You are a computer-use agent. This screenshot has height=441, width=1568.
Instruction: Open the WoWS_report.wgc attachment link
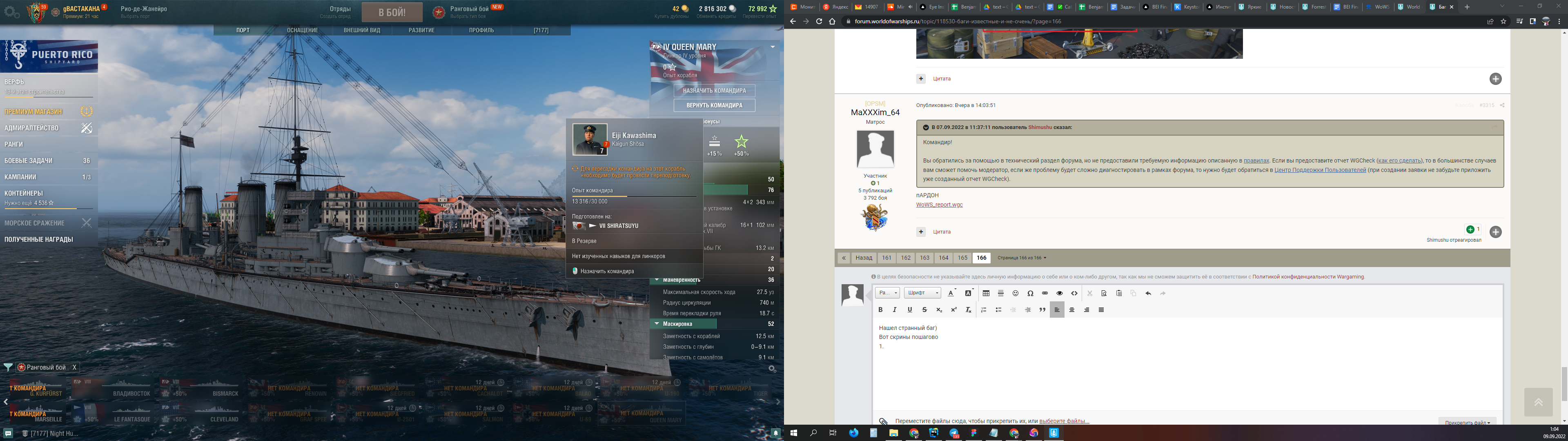coord(939,205)
